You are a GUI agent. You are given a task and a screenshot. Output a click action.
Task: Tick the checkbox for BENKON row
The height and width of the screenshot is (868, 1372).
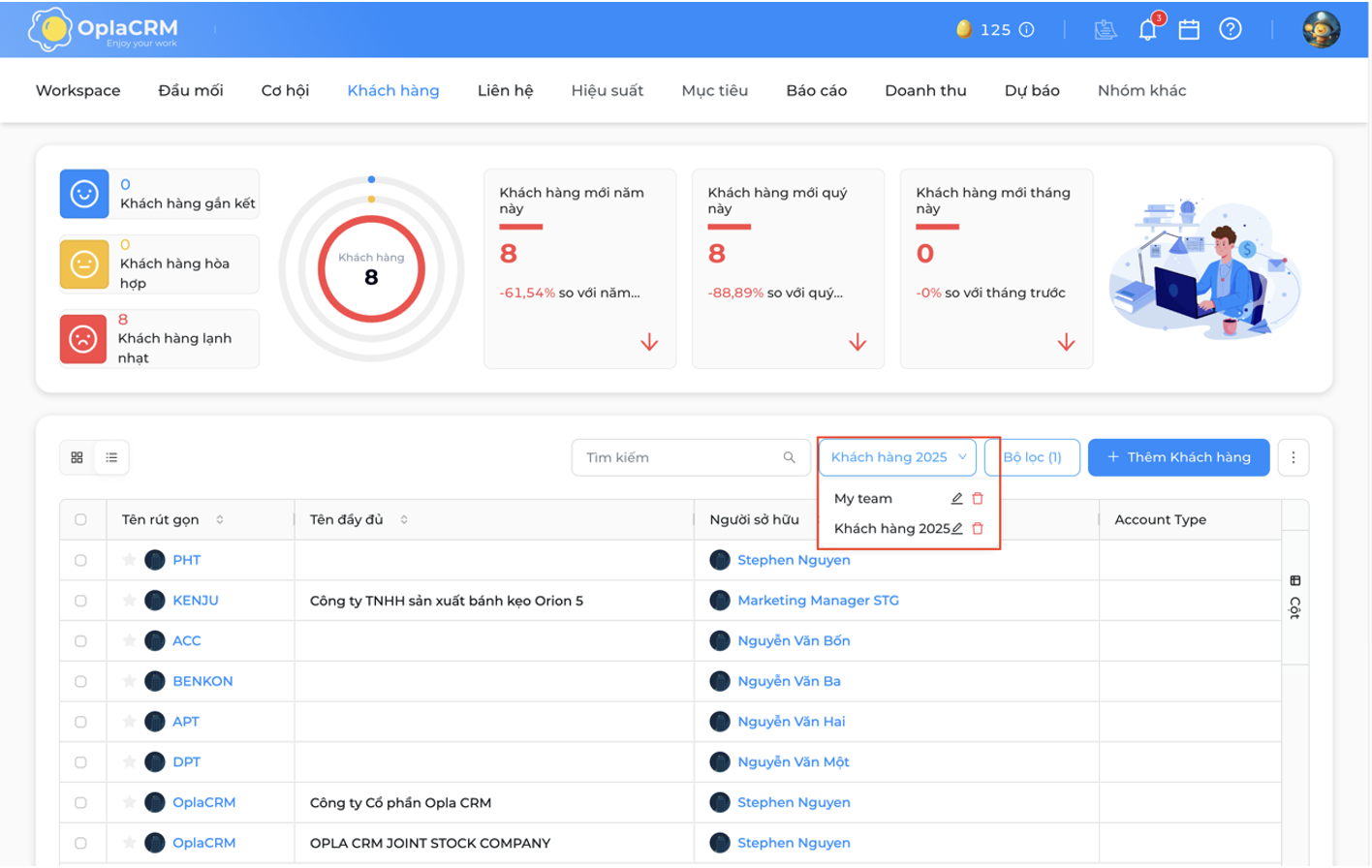tap(80, 681)
